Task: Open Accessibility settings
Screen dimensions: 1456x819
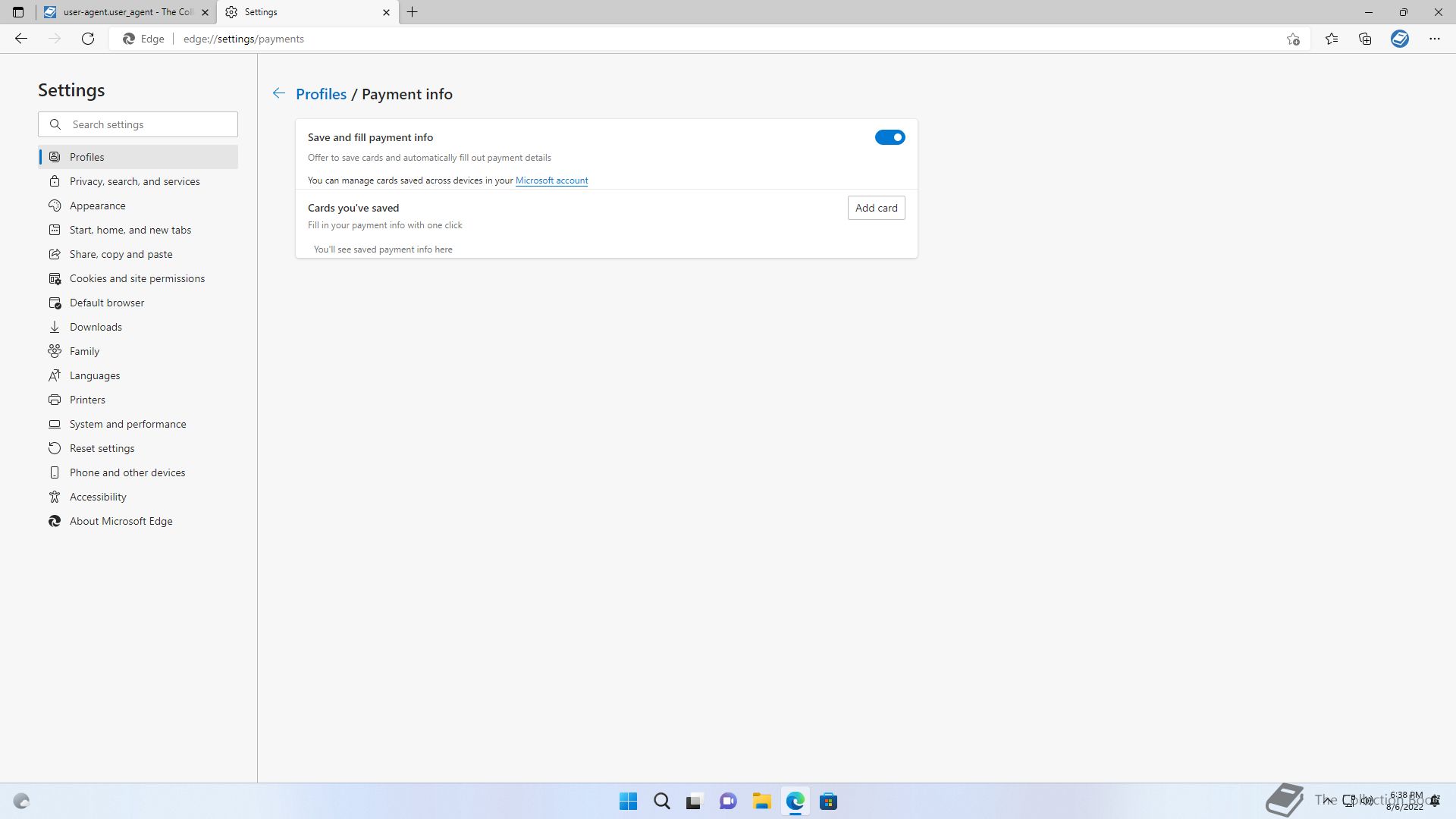Action: [138, 497]
